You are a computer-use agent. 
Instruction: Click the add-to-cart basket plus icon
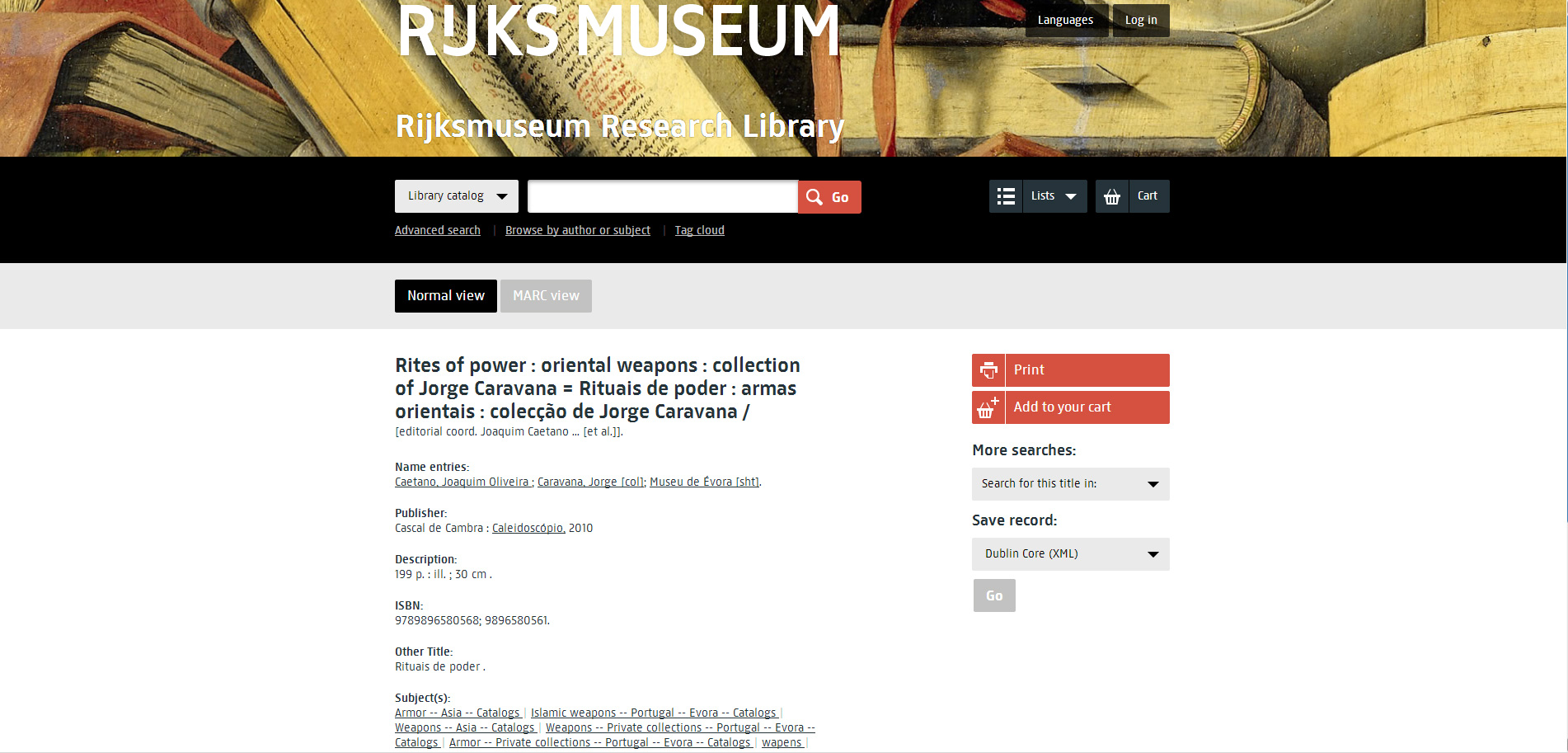[988, 407]
